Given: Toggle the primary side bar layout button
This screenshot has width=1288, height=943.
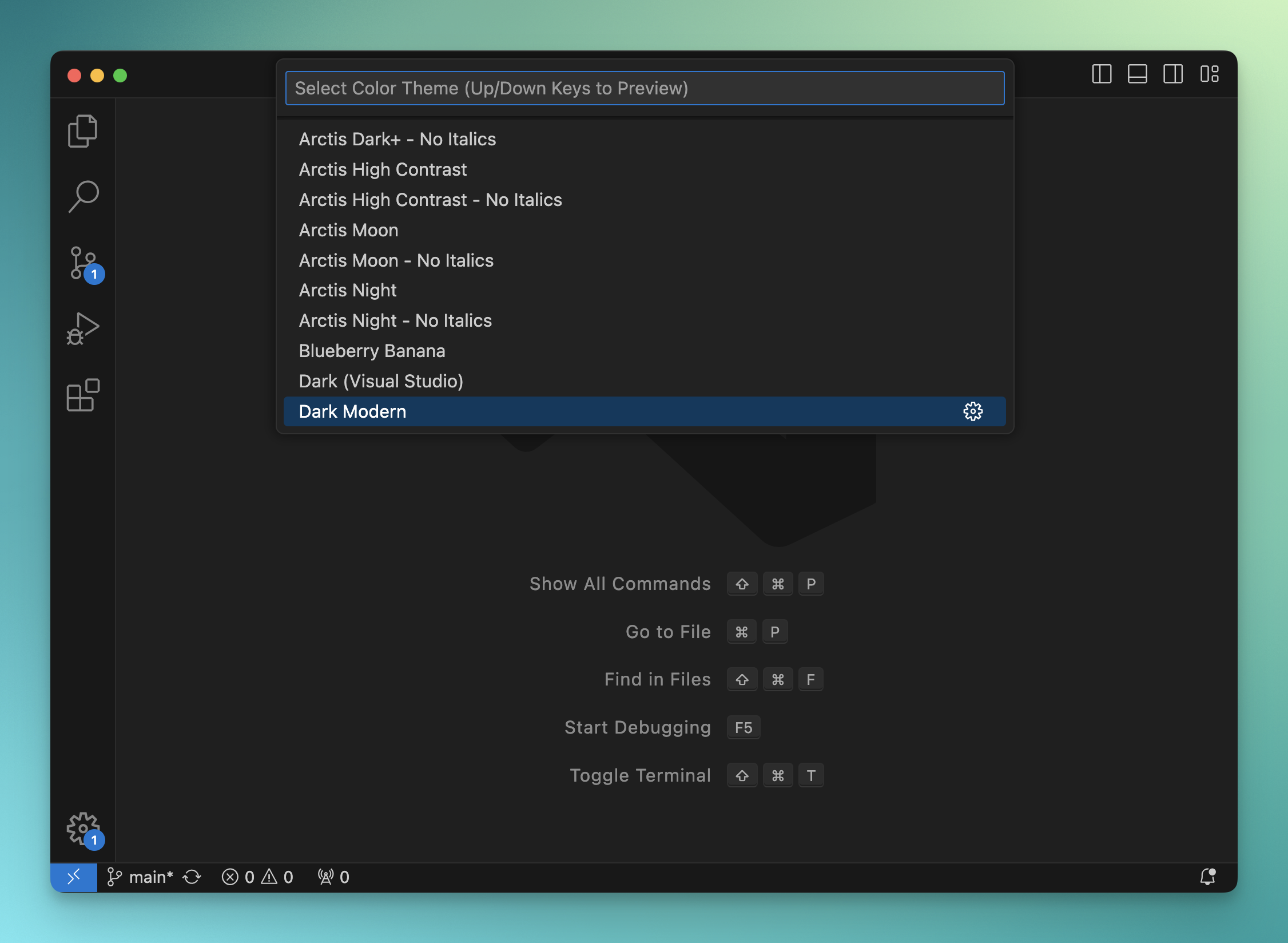Looking at the screenshot, I should click(1102, 74).
